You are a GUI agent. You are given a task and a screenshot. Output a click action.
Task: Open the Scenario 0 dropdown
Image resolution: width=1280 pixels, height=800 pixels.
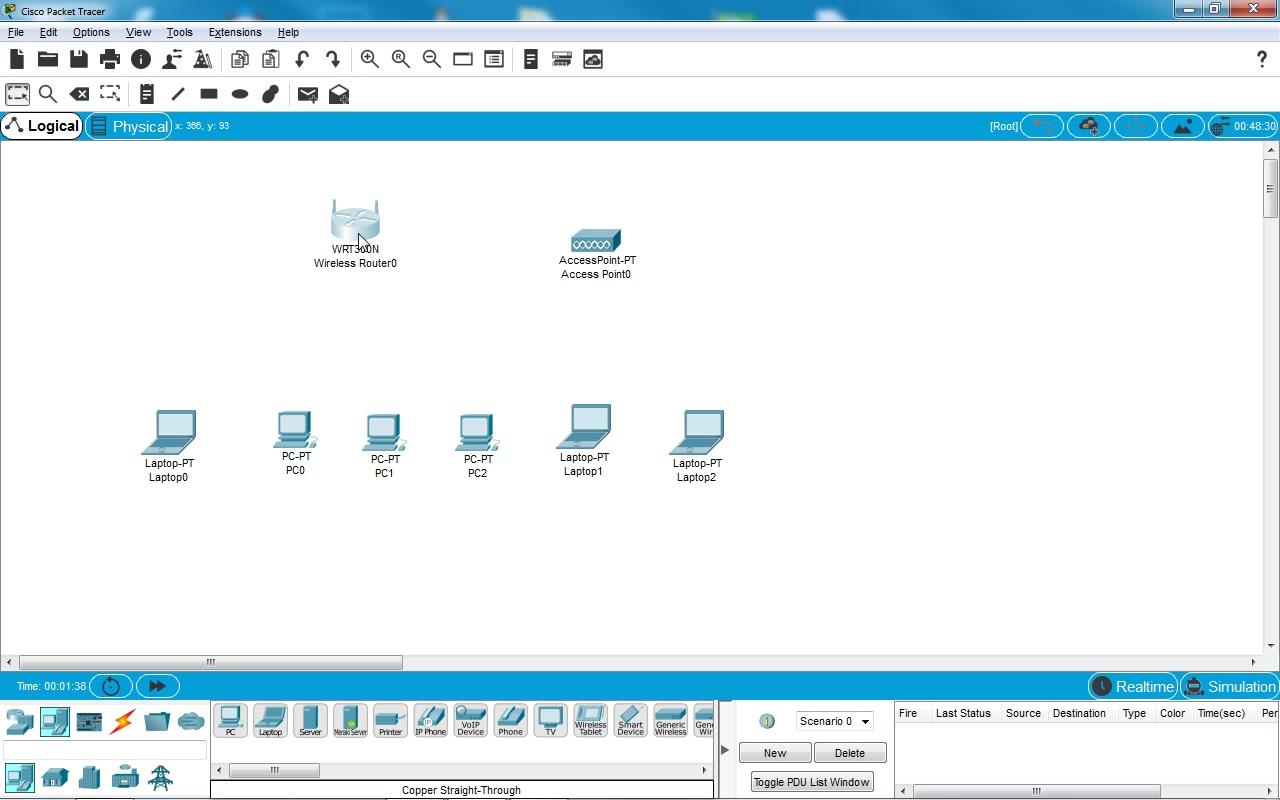834,721
